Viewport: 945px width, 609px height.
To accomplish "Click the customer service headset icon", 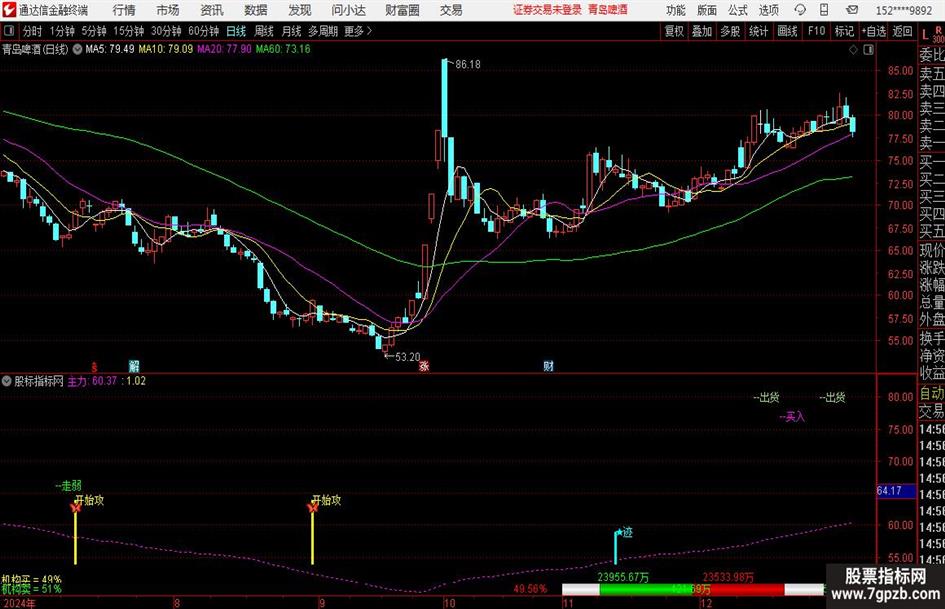I will [x=800, y=10].
